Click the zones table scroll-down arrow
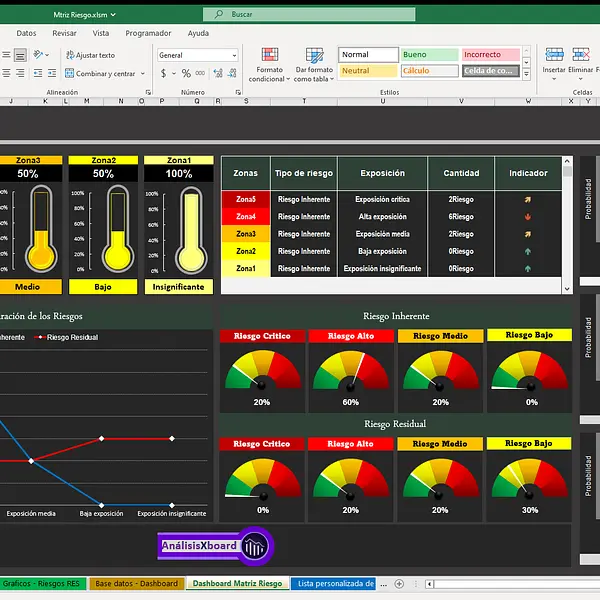 (567, 289)
